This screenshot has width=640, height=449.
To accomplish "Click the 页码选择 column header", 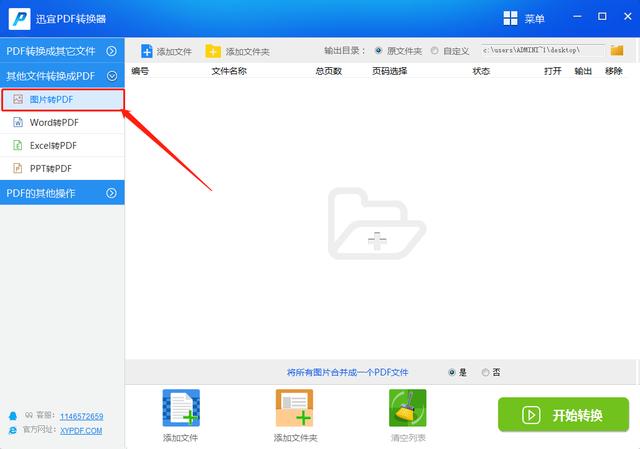I will (389, 71).
